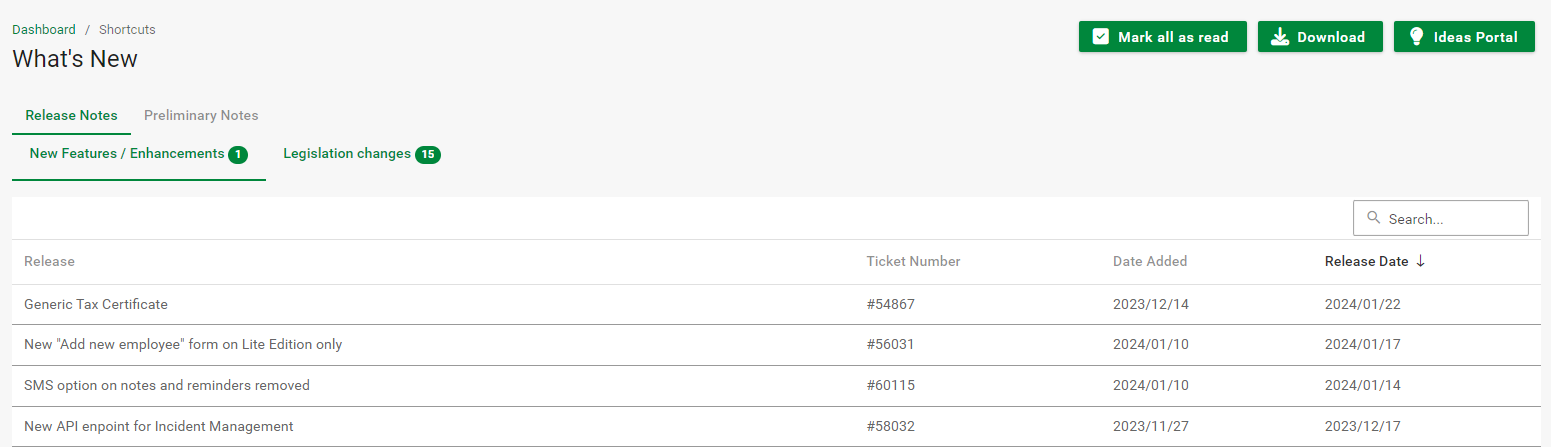Screen dimensions: 1551x447
Task: Go to the Dashboard breadcrumb link
Action: [44, 30]
